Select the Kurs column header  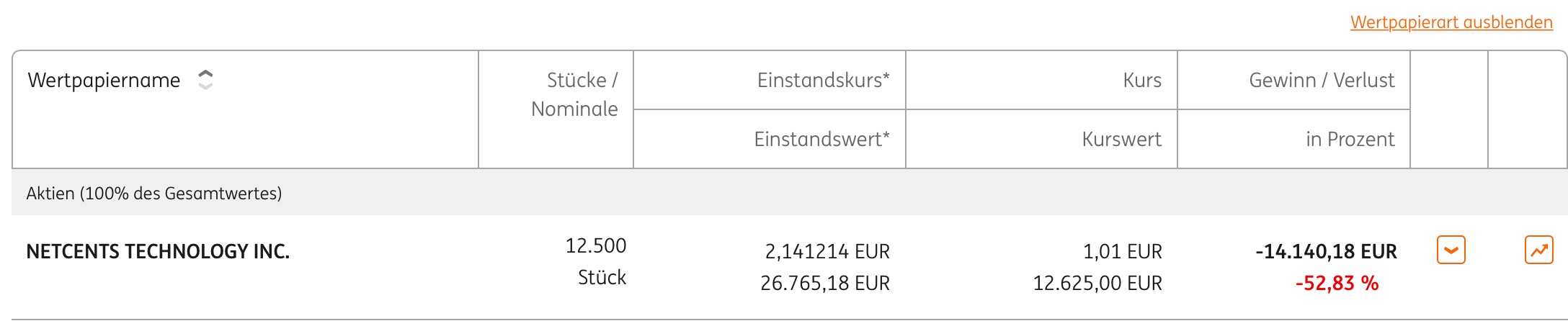click(1141, 80)
